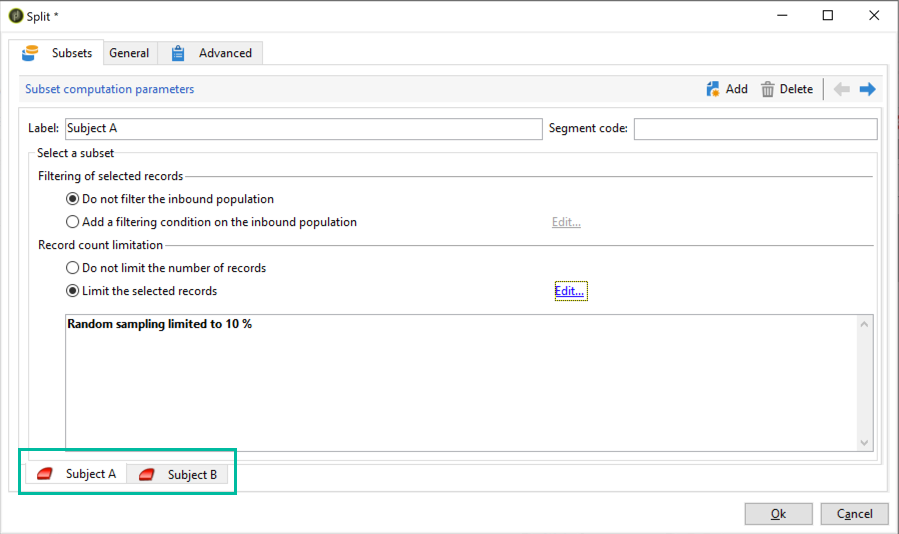Click the red Subject B tab icon
The height and width of the screenshot is (534, 899).
point(147,474)
